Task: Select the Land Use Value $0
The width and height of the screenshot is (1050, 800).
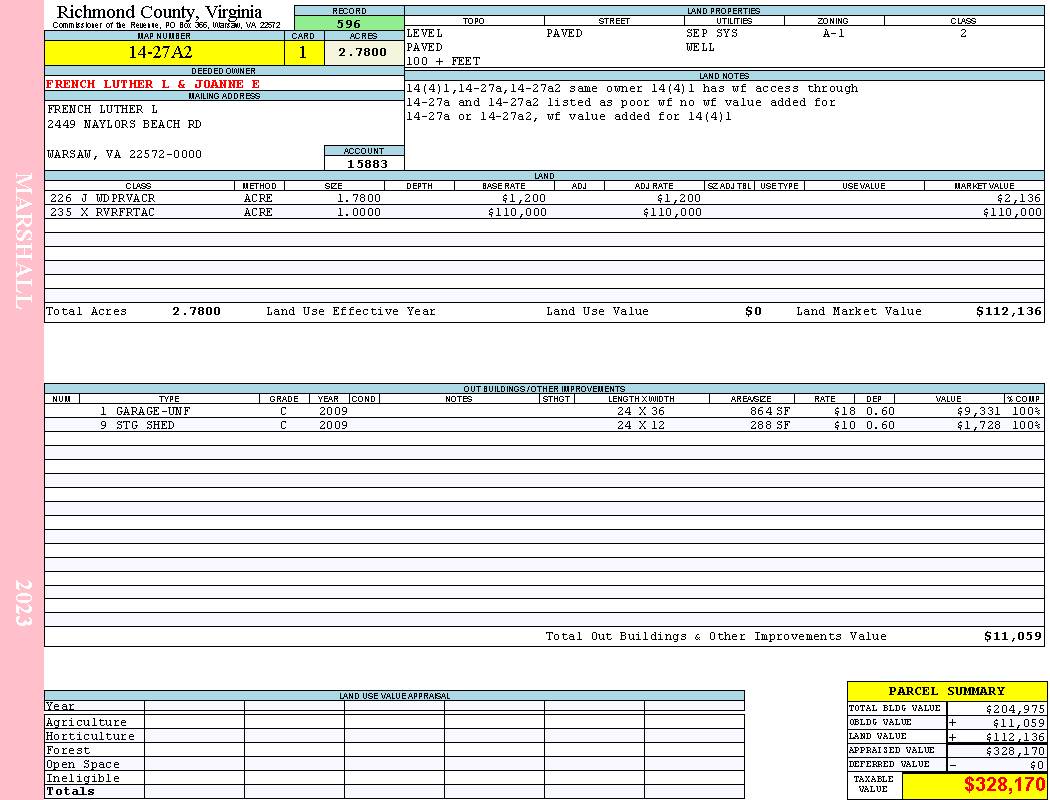Action: pyautogui.click(x=753, y=311)
